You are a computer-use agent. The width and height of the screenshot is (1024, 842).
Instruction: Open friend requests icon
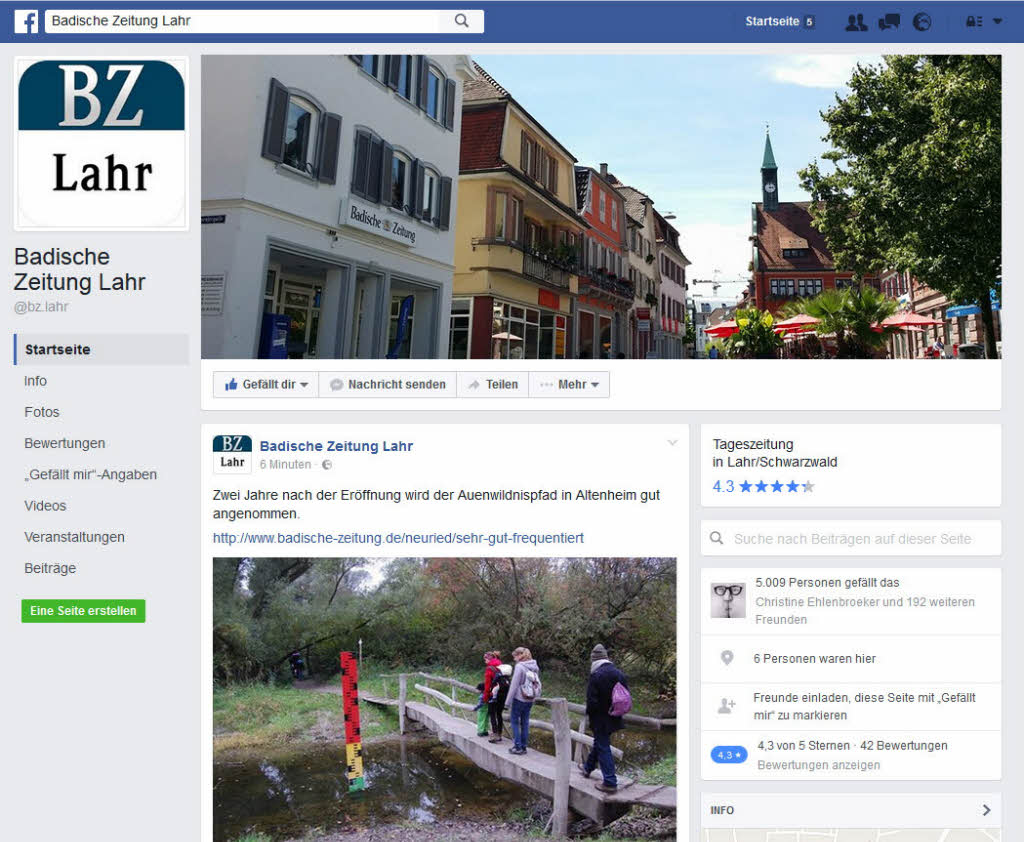click(855, 22)
